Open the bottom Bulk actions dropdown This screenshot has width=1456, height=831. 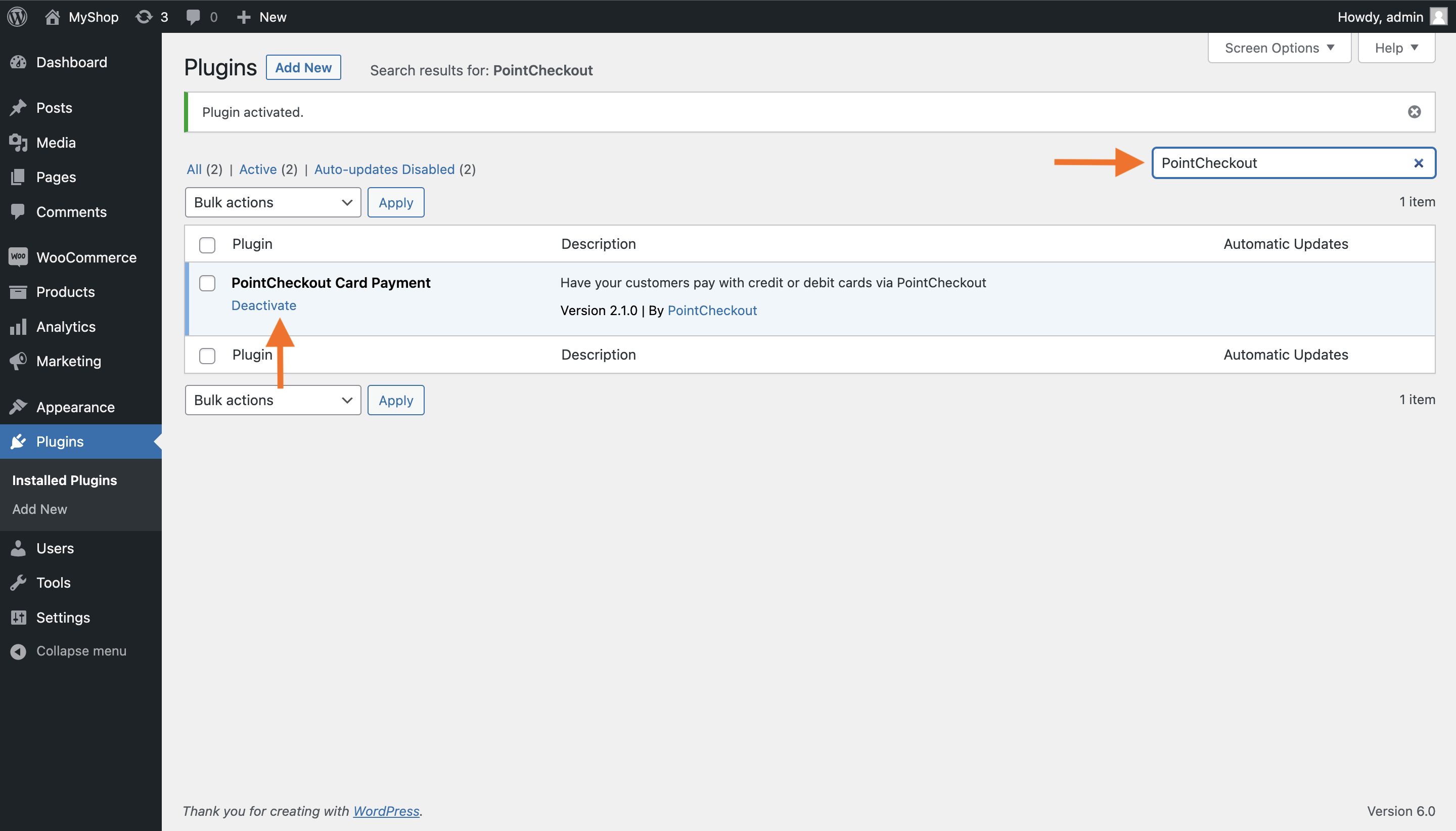[272, 400]
